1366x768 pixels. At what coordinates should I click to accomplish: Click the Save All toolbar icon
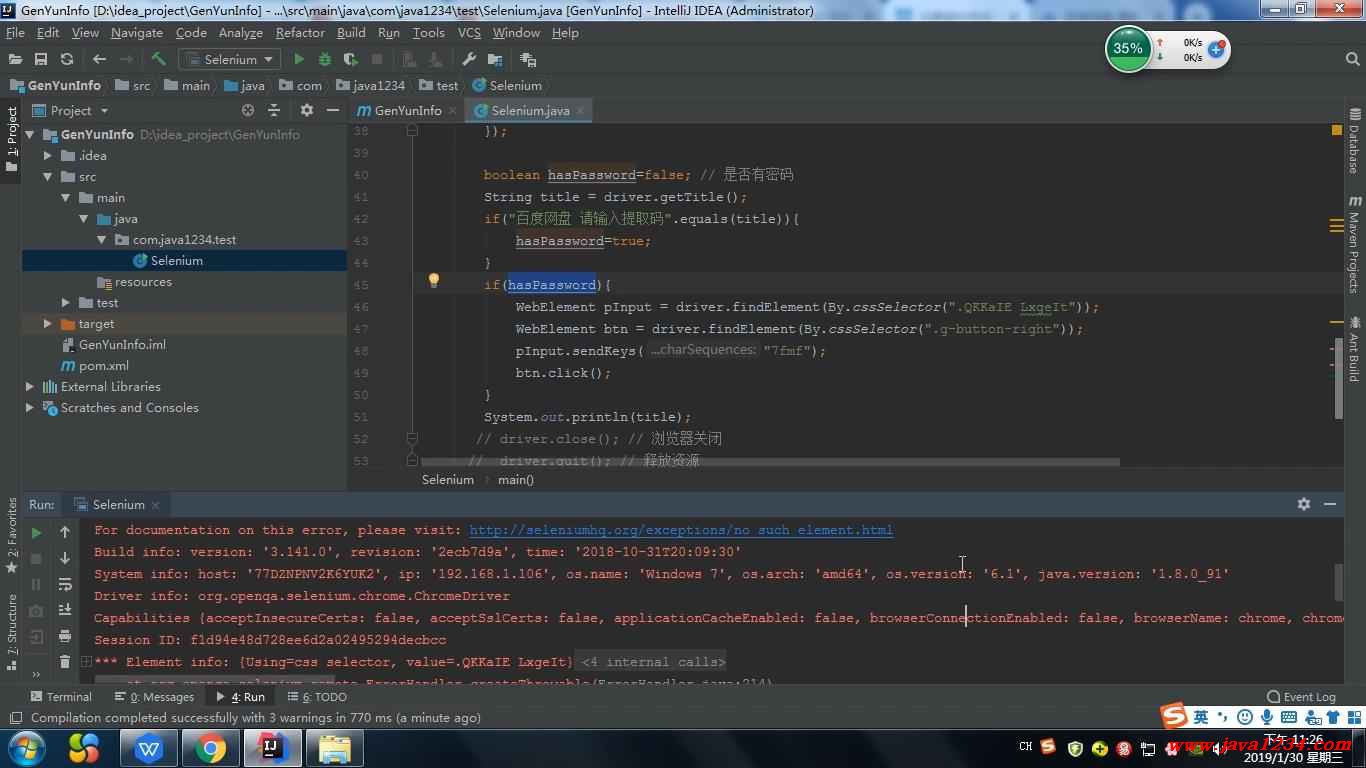41,60
